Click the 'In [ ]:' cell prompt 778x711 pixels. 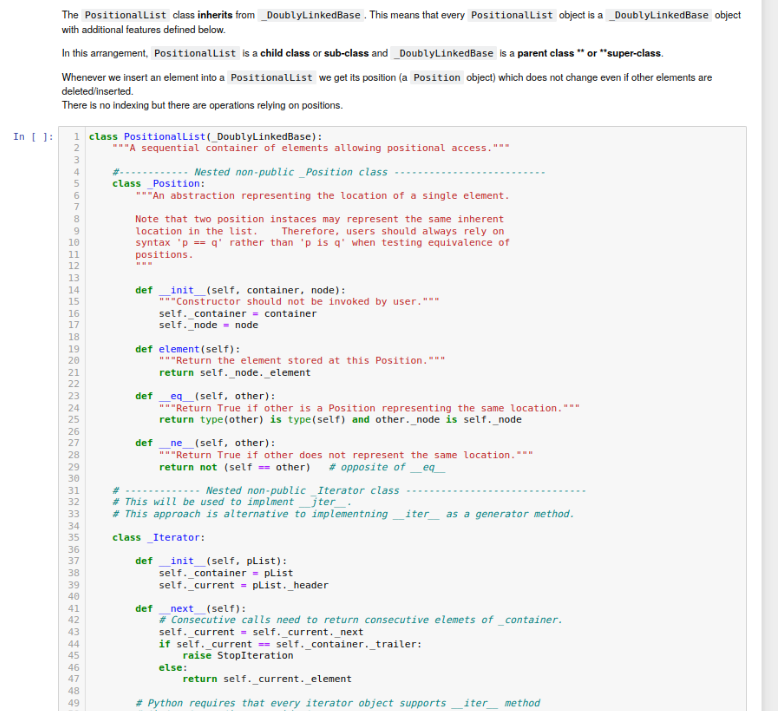point(33,137)
